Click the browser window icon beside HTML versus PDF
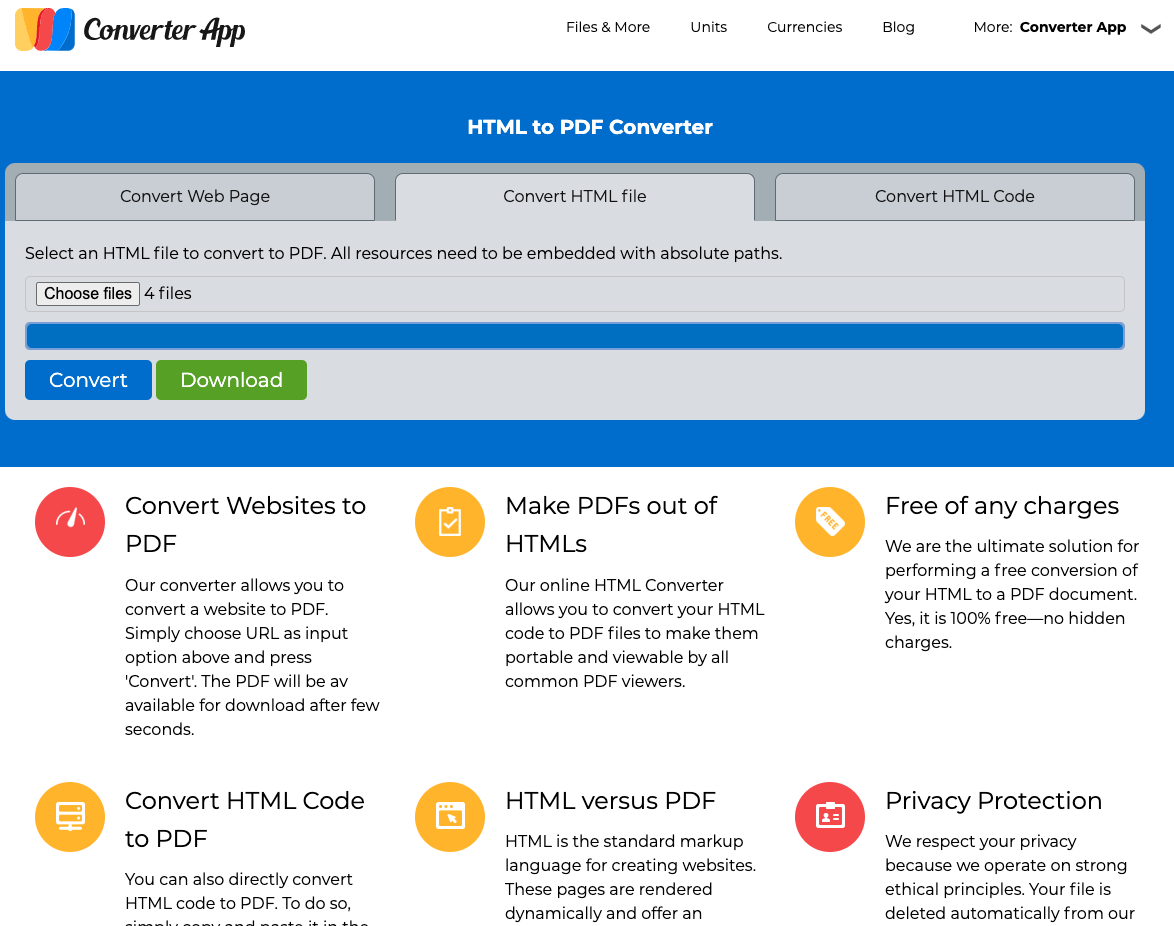1174x926 pixels. pos(449,817)
